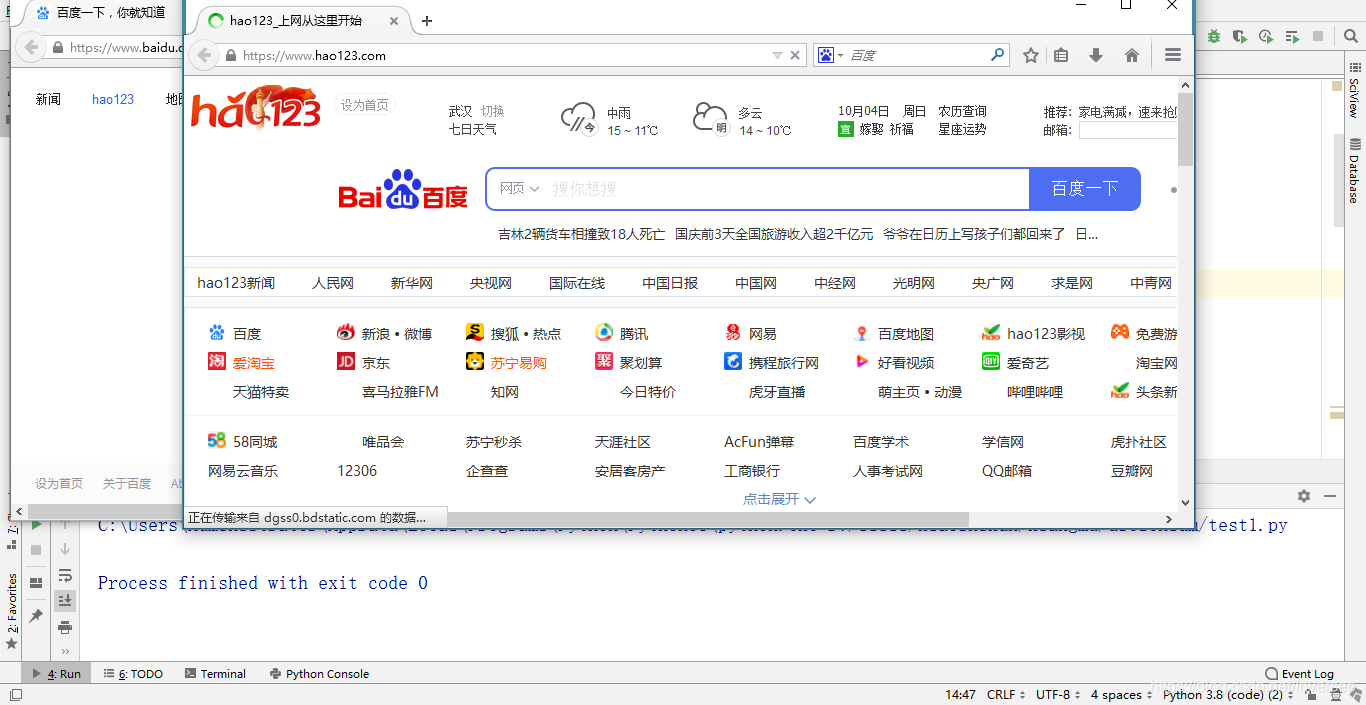Open the 新浪 · 微博 site link

click(397, 334)
